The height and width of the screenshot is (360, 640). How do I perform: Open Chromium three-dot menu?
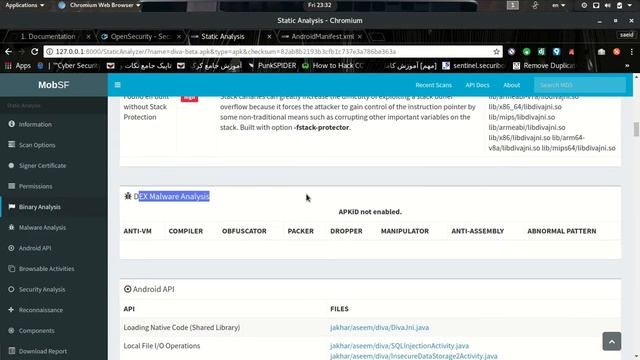tap(631, 51)
